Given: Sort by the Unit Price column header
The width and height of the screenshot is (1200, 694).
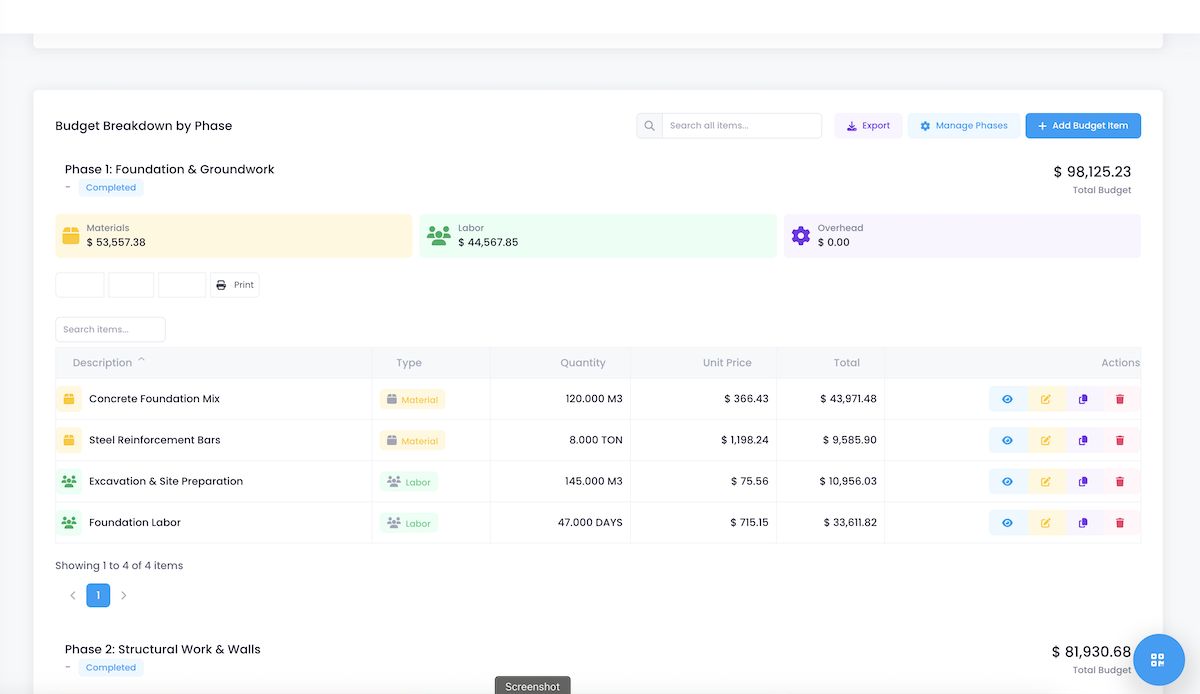Looking at the screenshot, I should (726, 363).
